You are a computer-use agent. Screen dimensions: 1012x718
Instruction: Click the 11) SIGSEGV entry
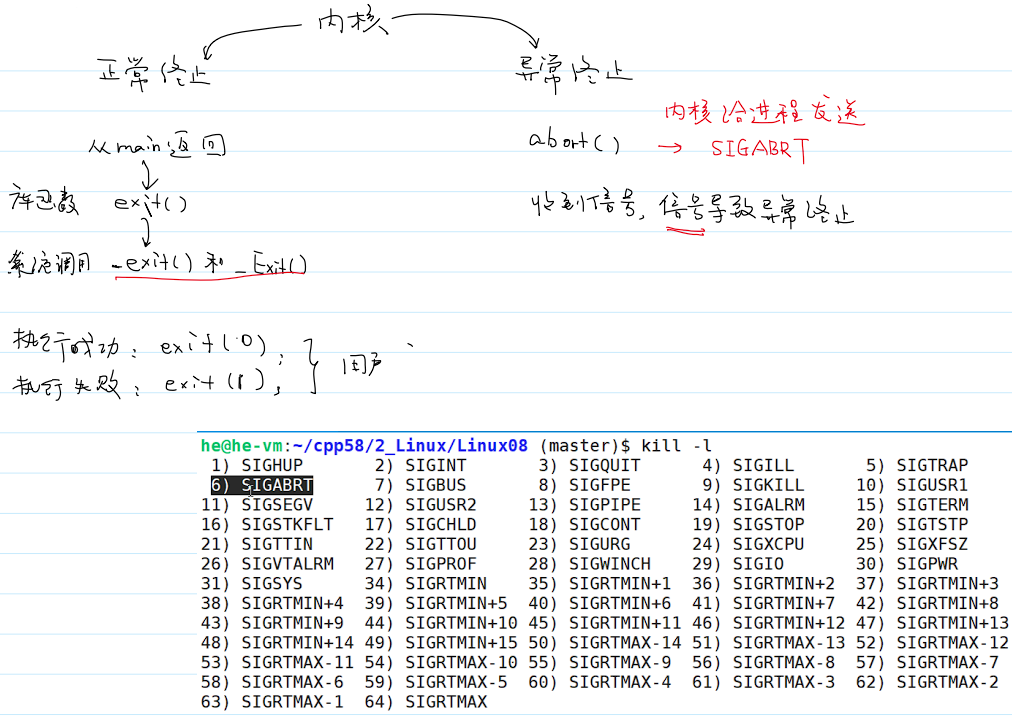[257, 505]
